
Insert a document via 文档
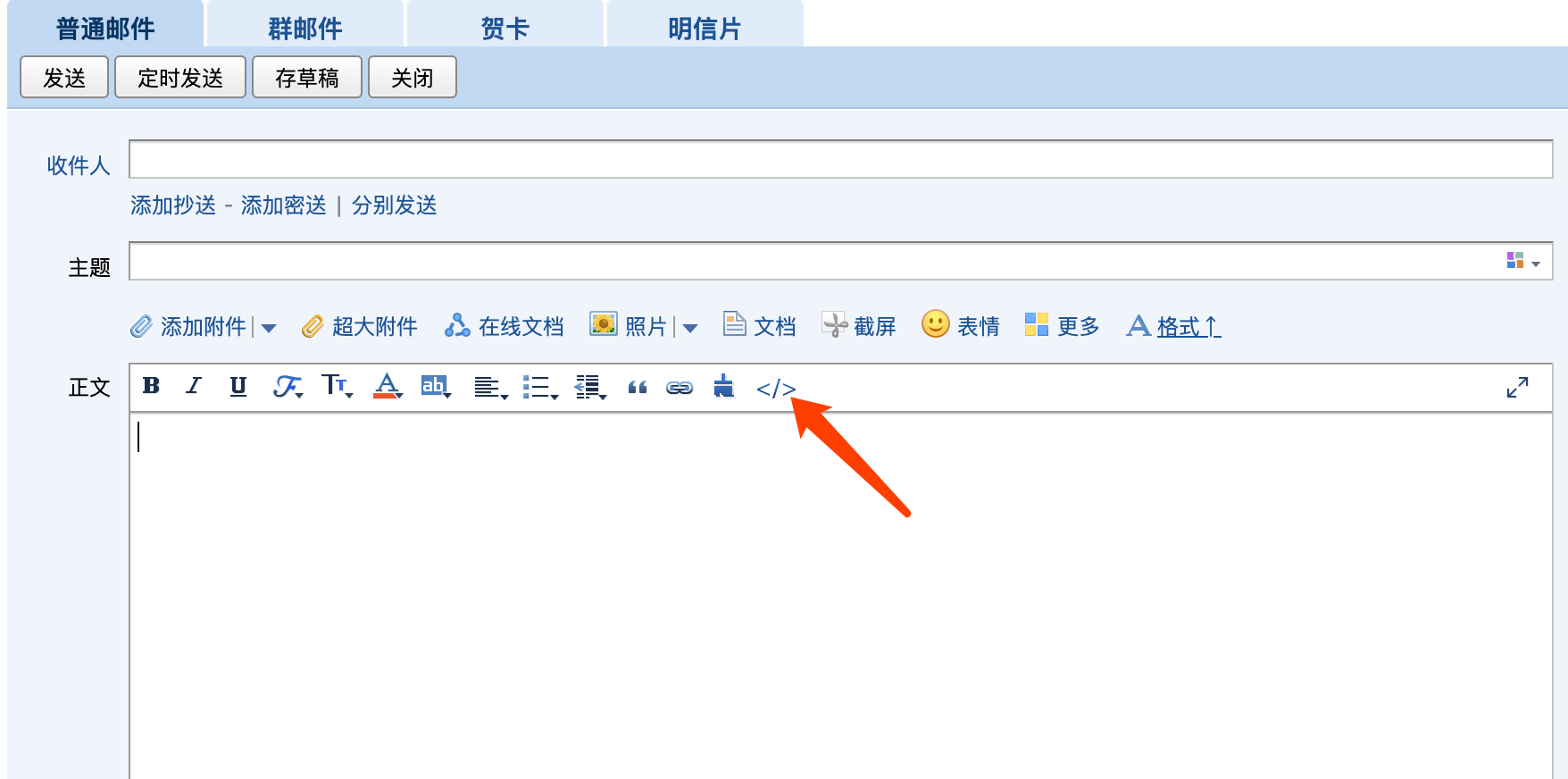(x=760, y=326)
